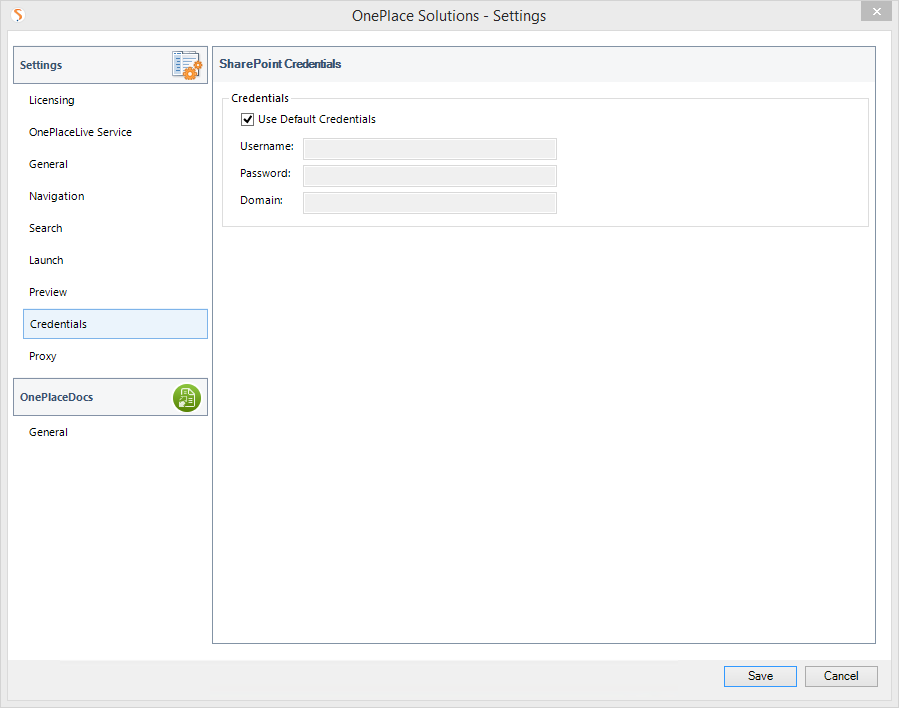Uncheck Use Default Credentials checkbox

click(x=248, y=119)
